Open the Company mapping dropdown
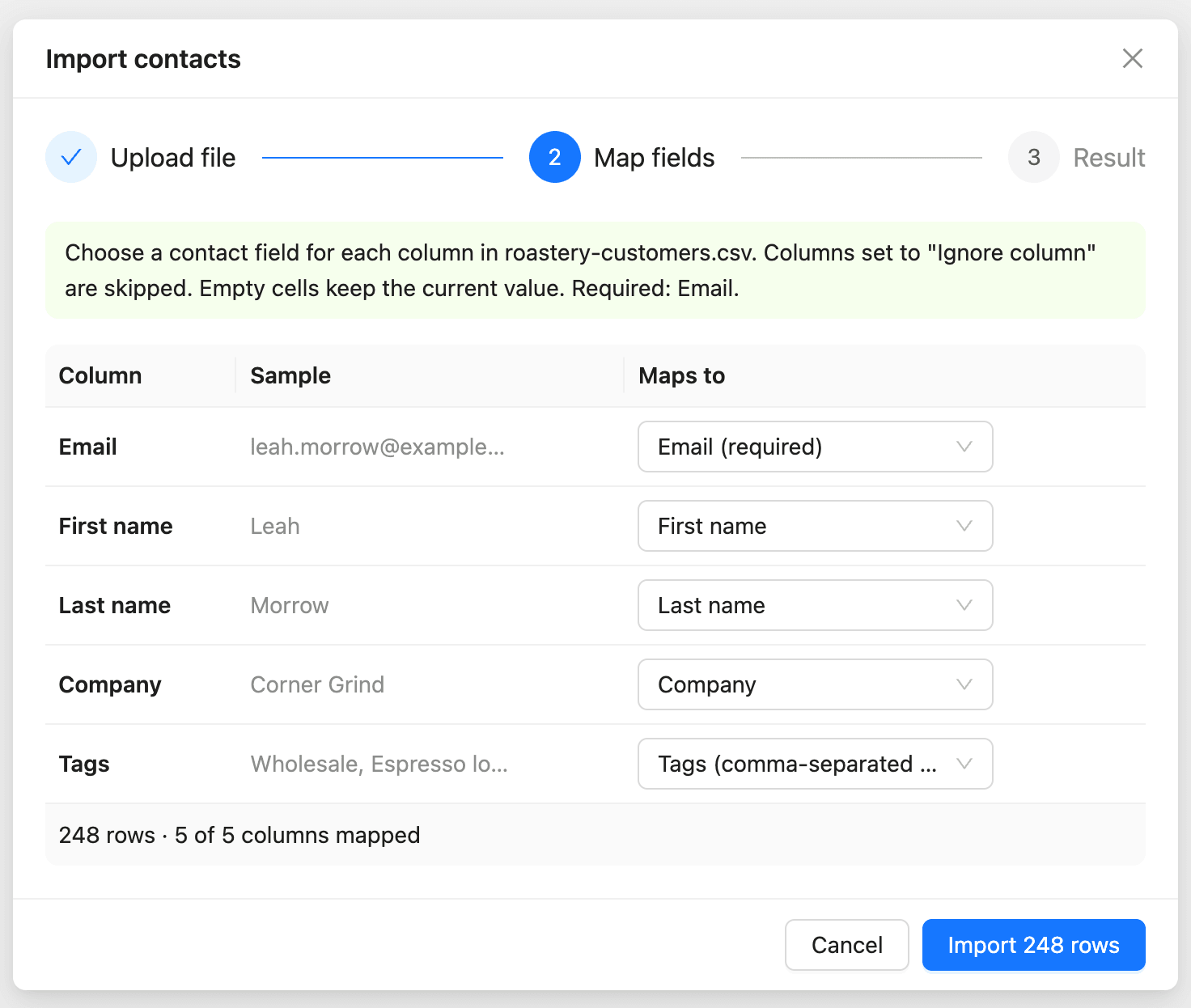1191x1008 pixels. [x=816, y=684]
